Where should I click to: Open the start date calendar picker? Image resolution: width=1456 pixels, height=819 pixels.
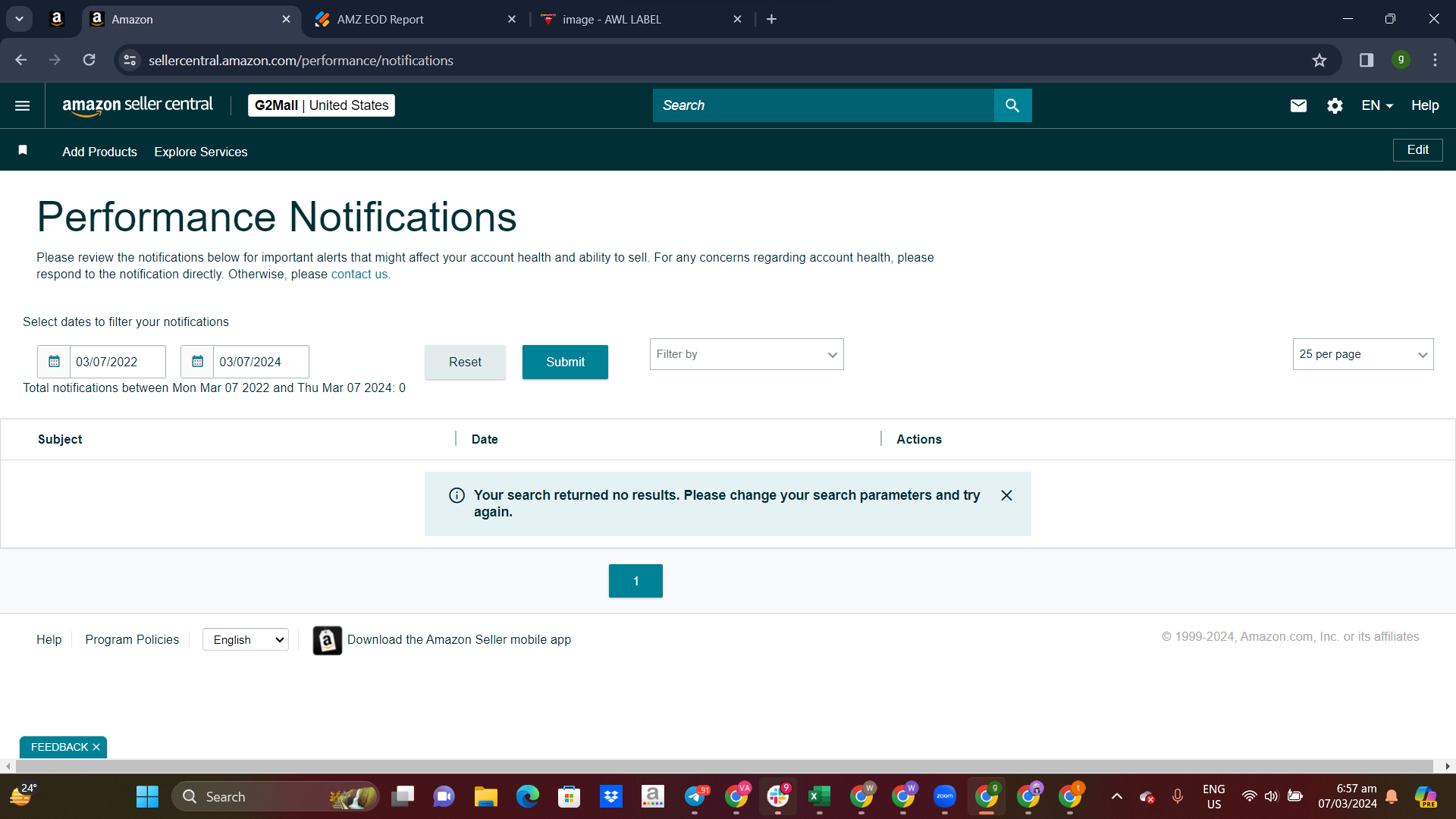tap(54, 362)
